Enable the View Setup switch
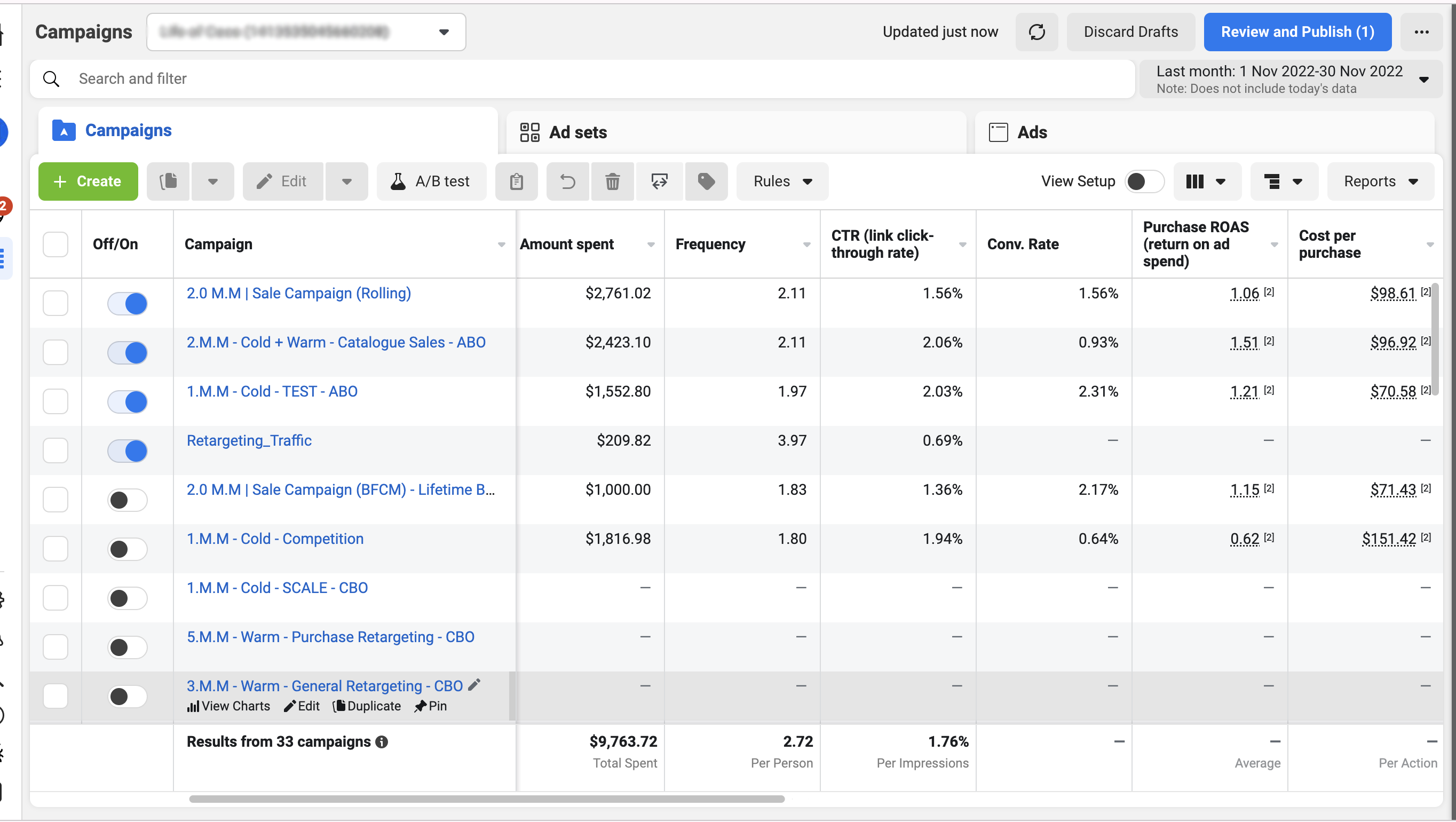 coord(1143,181)
